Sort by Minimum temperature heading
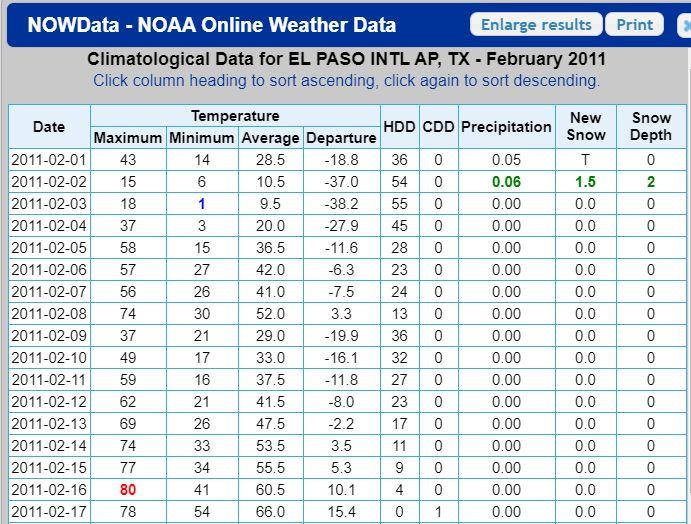691x524 pixels. tap(202, 138)
